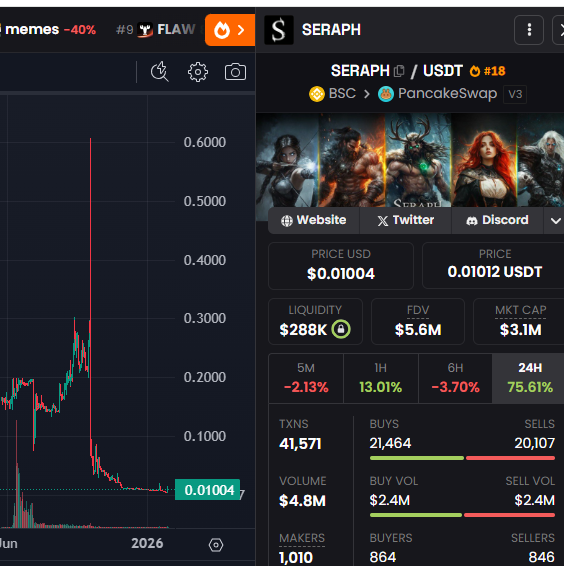Select the 6H timeframe tab
Screen dimensions: 564x566
tap(455, 378)
